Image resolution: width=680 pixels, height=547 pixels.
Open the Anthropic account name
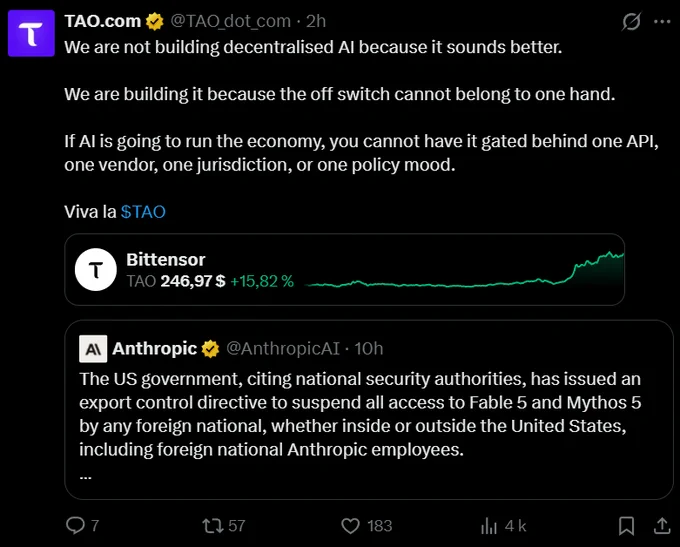154,348
